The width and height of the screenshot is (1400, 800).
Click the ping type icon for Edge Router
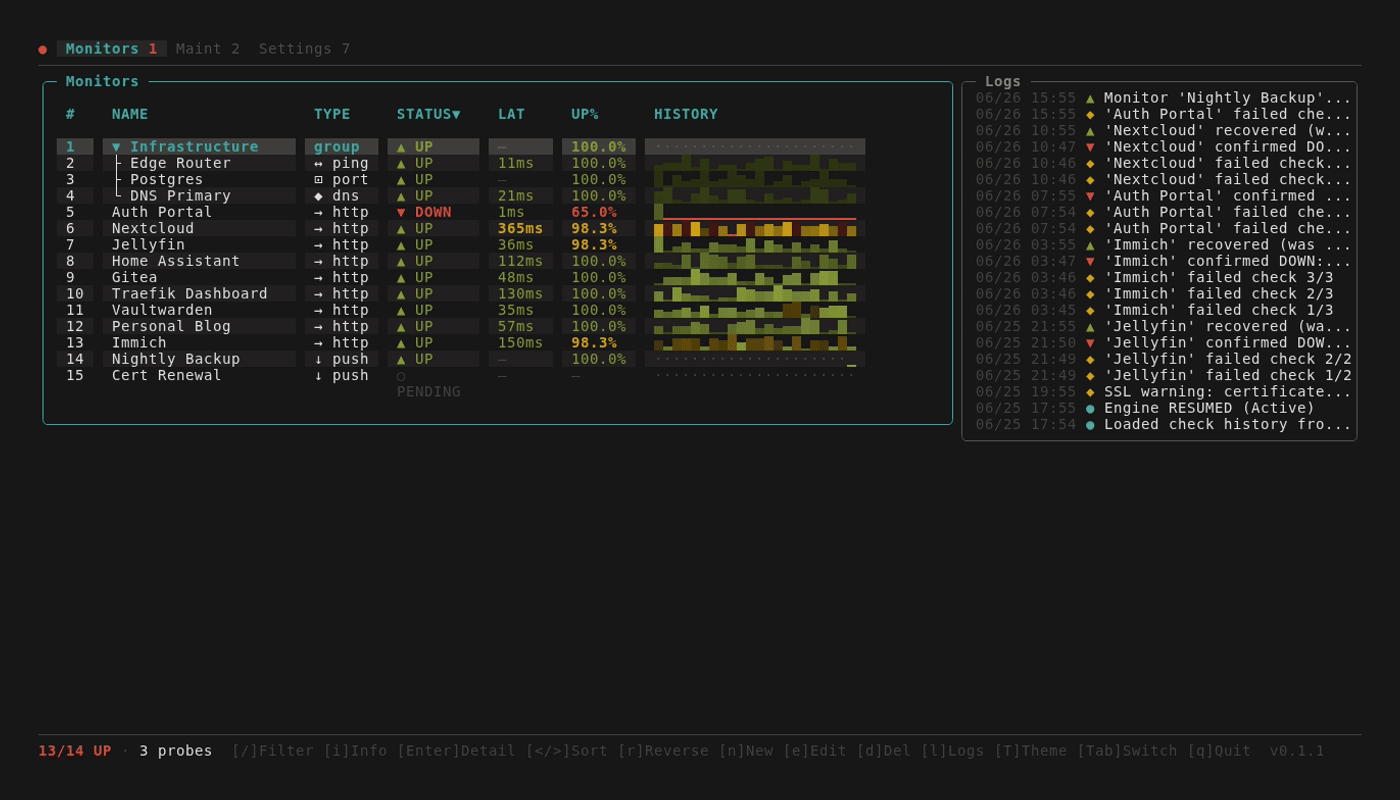[319, 163]
